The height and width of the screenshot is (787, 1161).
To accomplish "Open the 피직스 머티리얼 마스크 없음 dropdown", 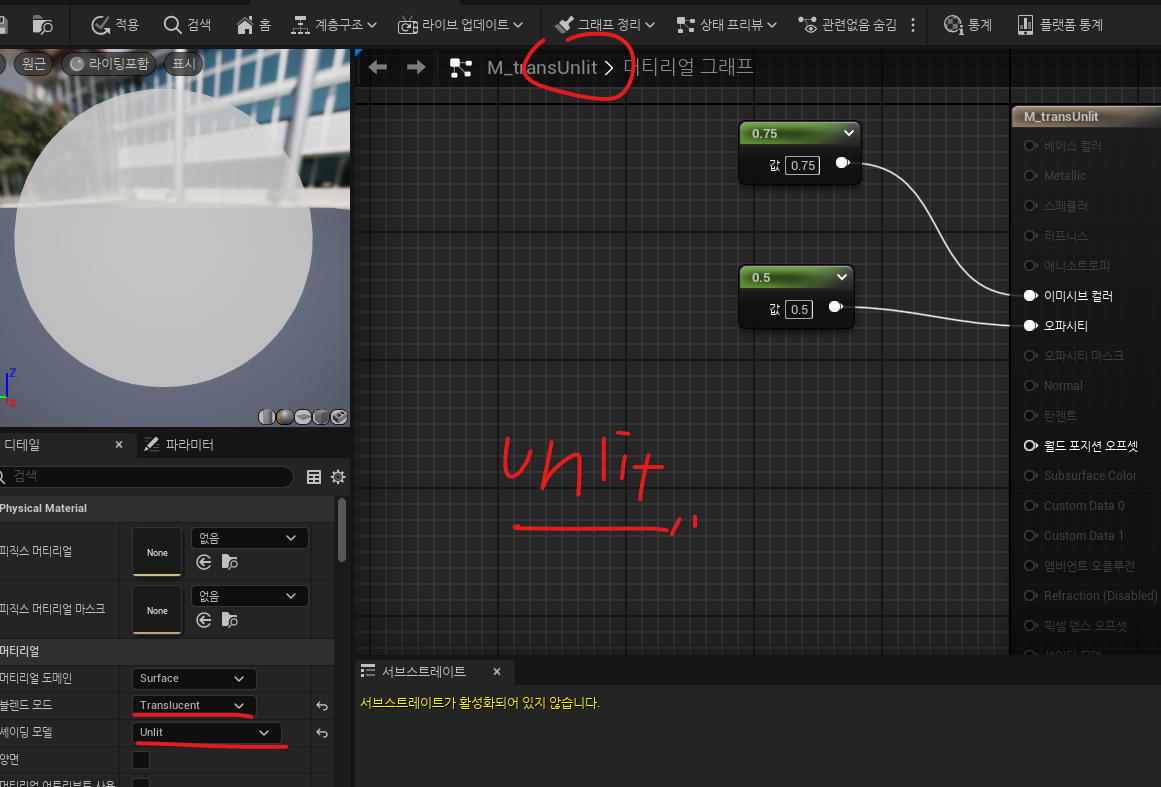I will tap(250, 595).
